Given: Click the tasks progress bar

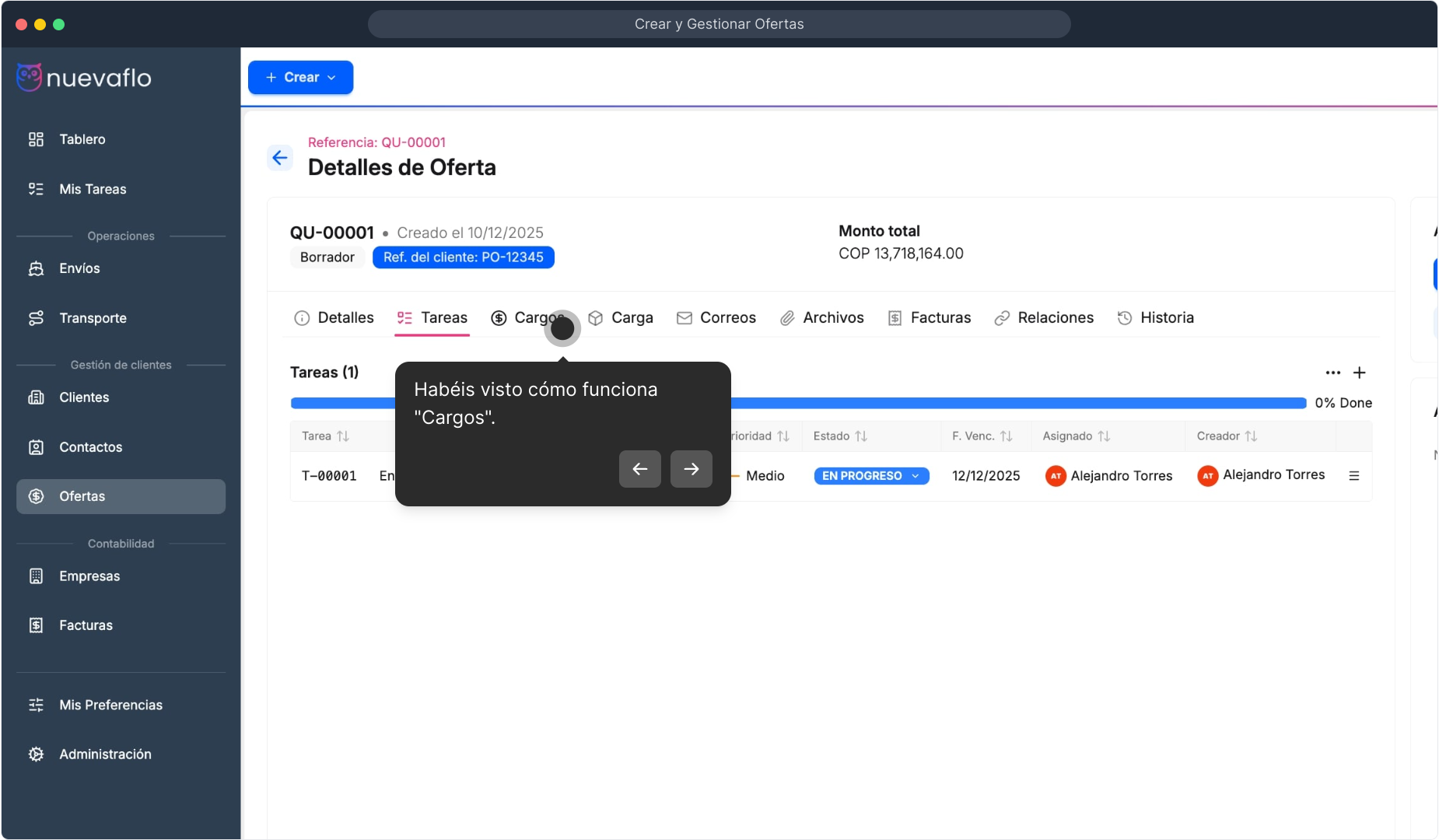Looking at the screenshot, I should pos(1011,403).
